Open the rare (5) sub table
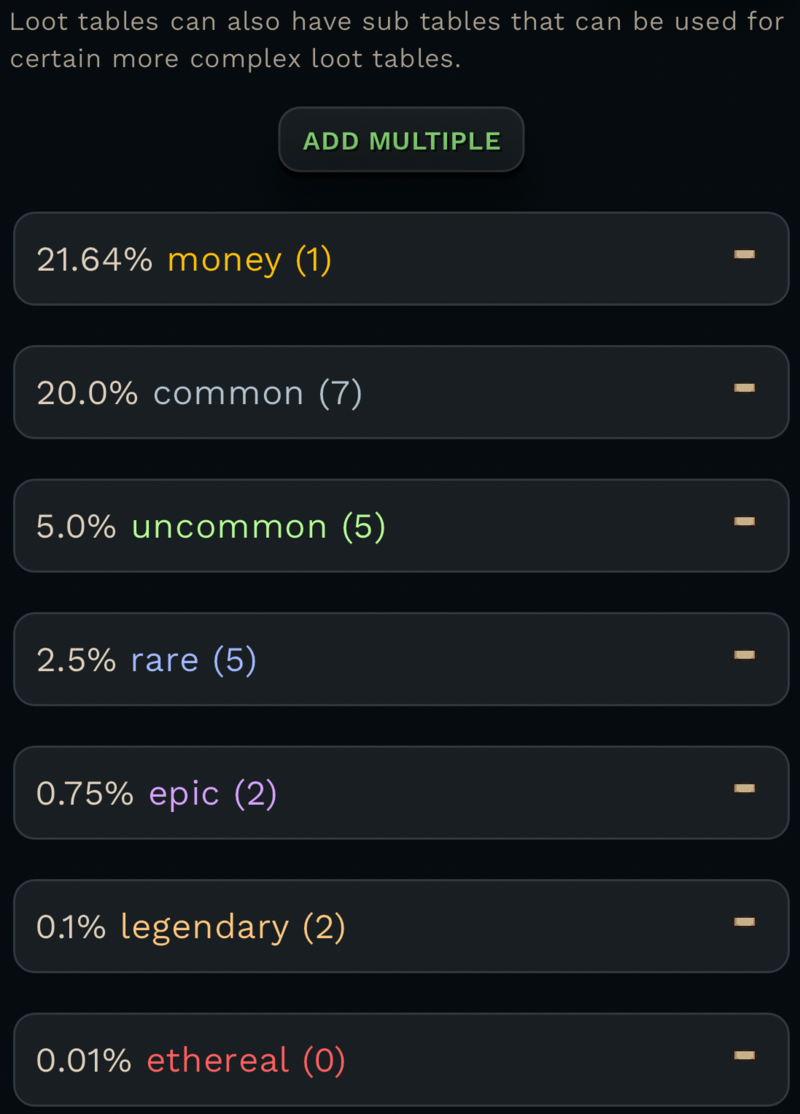Image resolution: width=800 pixels, height=1114 pixels. (193, 660)
